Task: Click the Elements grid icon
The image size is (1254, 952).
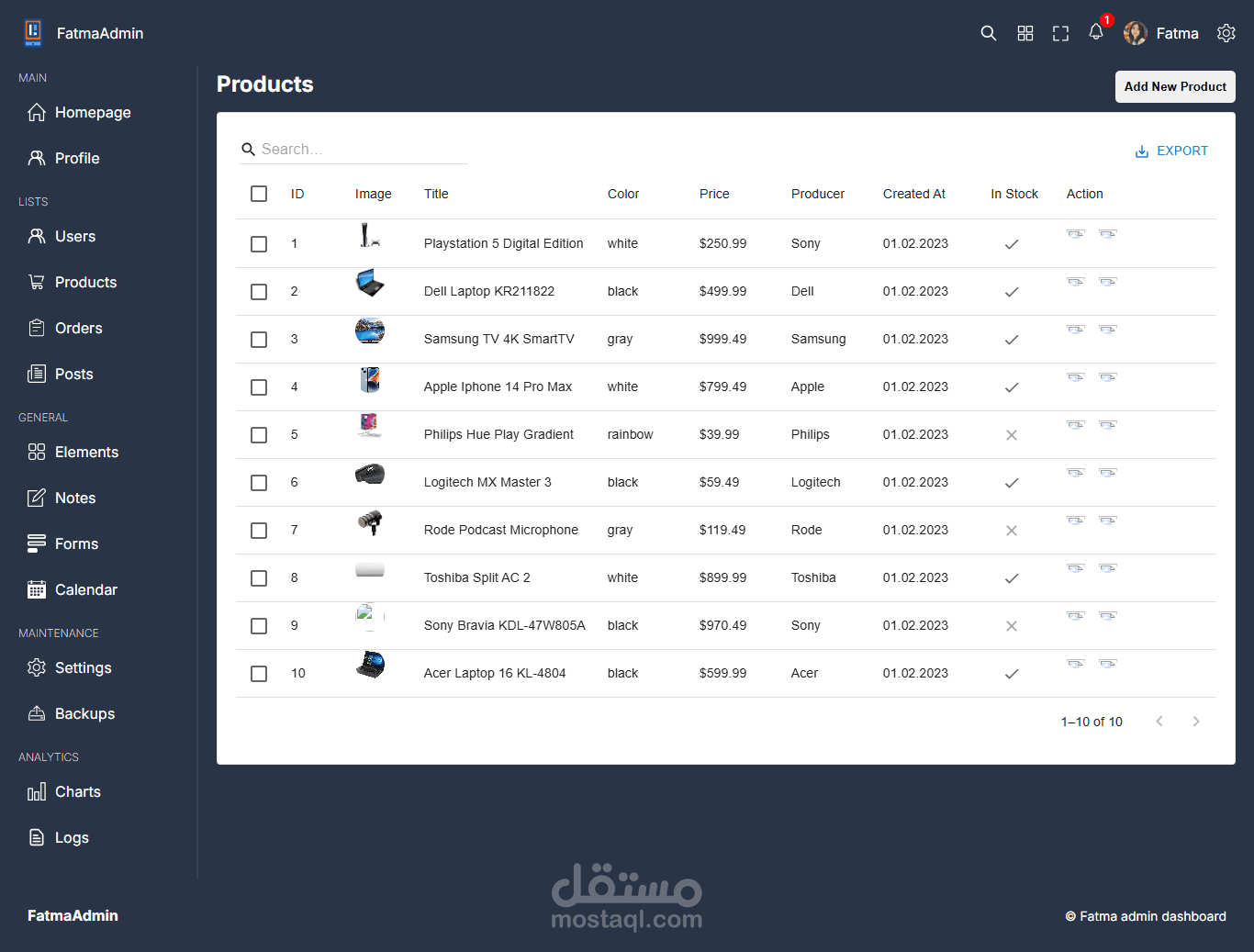Action: click(37, 452)
